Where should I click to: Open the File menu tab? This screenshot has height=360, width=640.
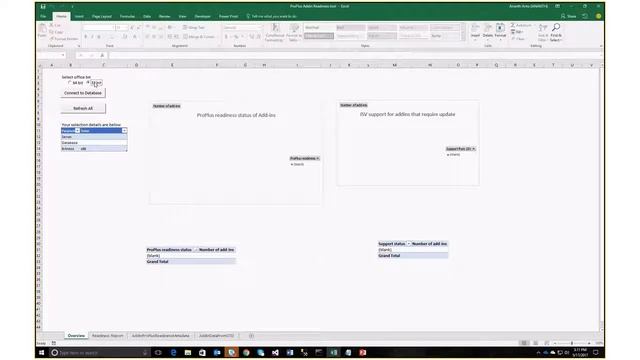point(43,16)
